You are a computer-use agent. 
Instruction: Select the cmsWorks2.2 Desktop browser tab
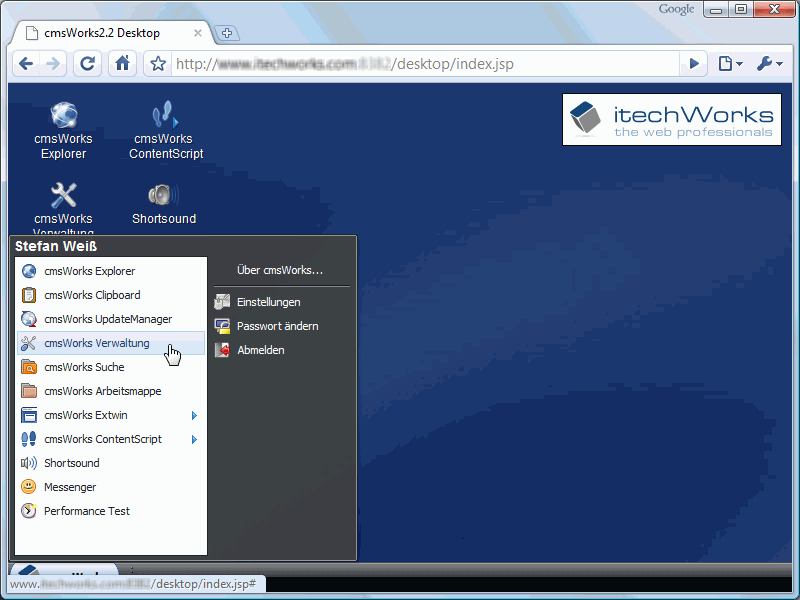pos(111,33)
